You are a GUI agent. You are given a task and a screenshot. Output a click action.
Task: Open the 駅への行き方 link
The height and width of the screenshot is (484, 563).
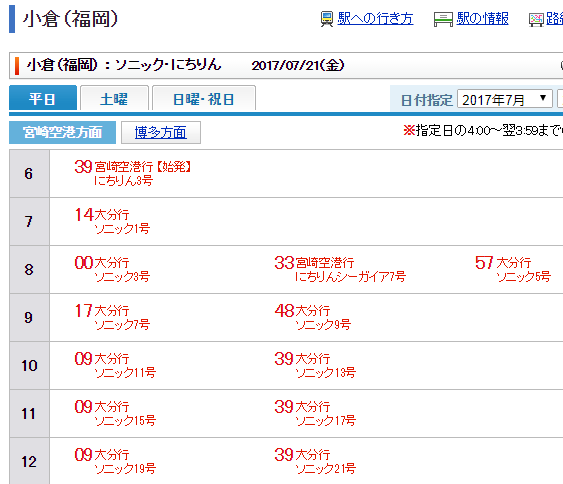(x=375, y=18)
